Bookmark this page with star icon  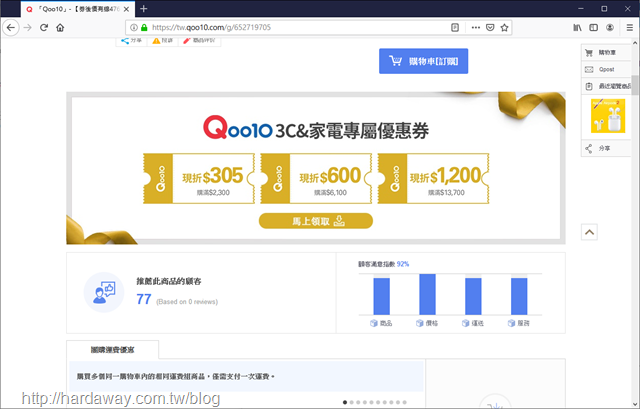[504, 28]
